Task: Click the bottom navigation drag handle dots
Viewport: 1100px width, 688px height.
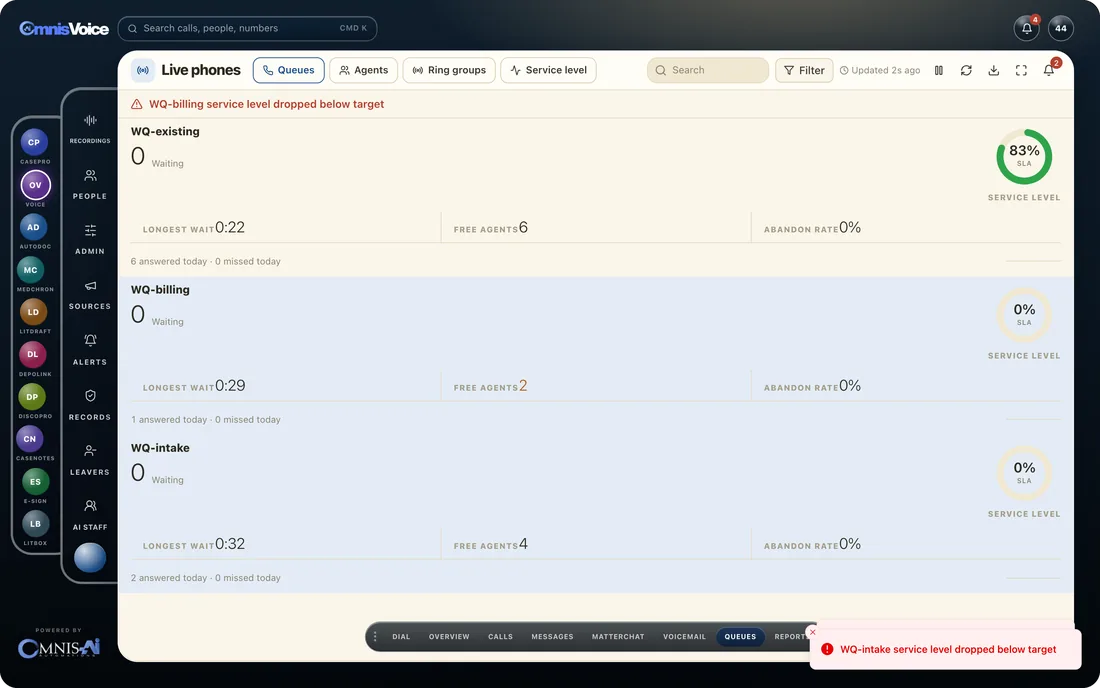Action: [x=375, y=637]
